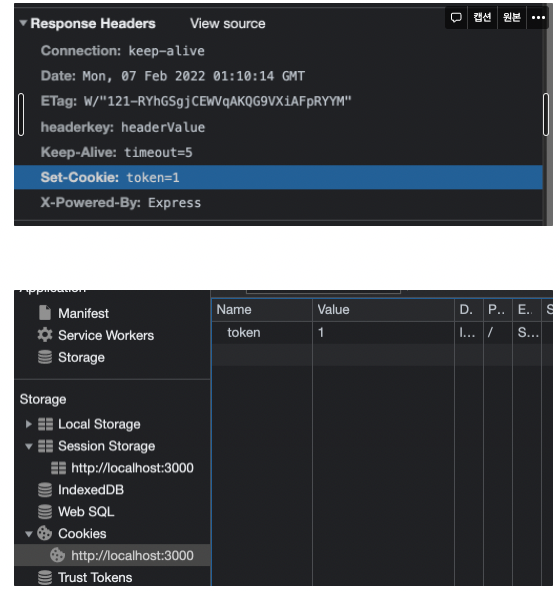Select the Cookies label
This screenshot has width=559, height=591.
(82, 533)
